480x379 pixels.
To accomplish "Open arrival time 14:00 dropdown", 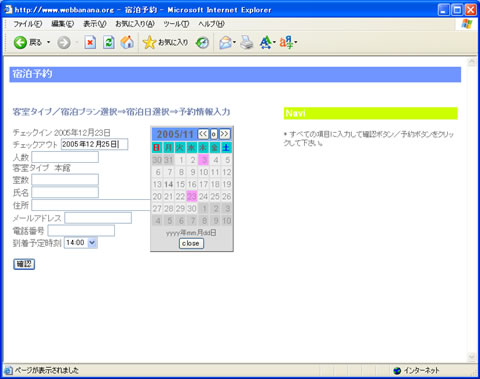I will click(92, 243).
